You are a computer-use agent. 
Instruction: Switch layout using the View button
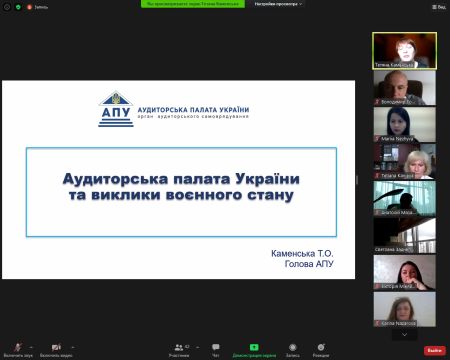coord(439,7)
